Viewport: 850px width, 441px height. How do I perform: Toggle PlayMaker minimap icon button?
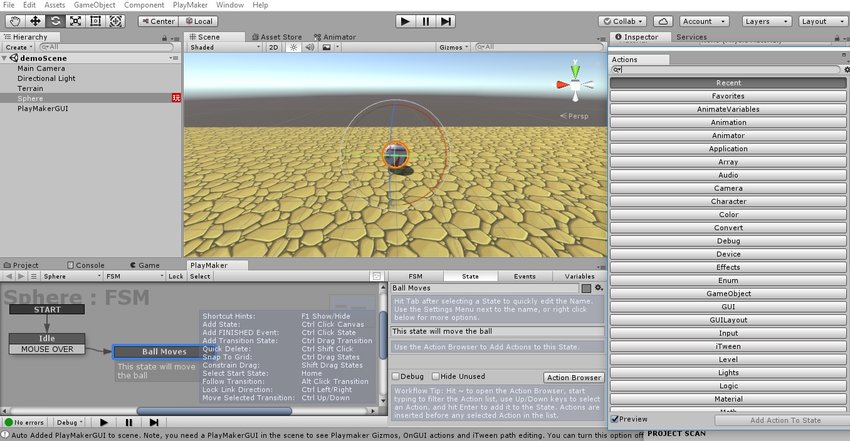[x=377, y=276]
